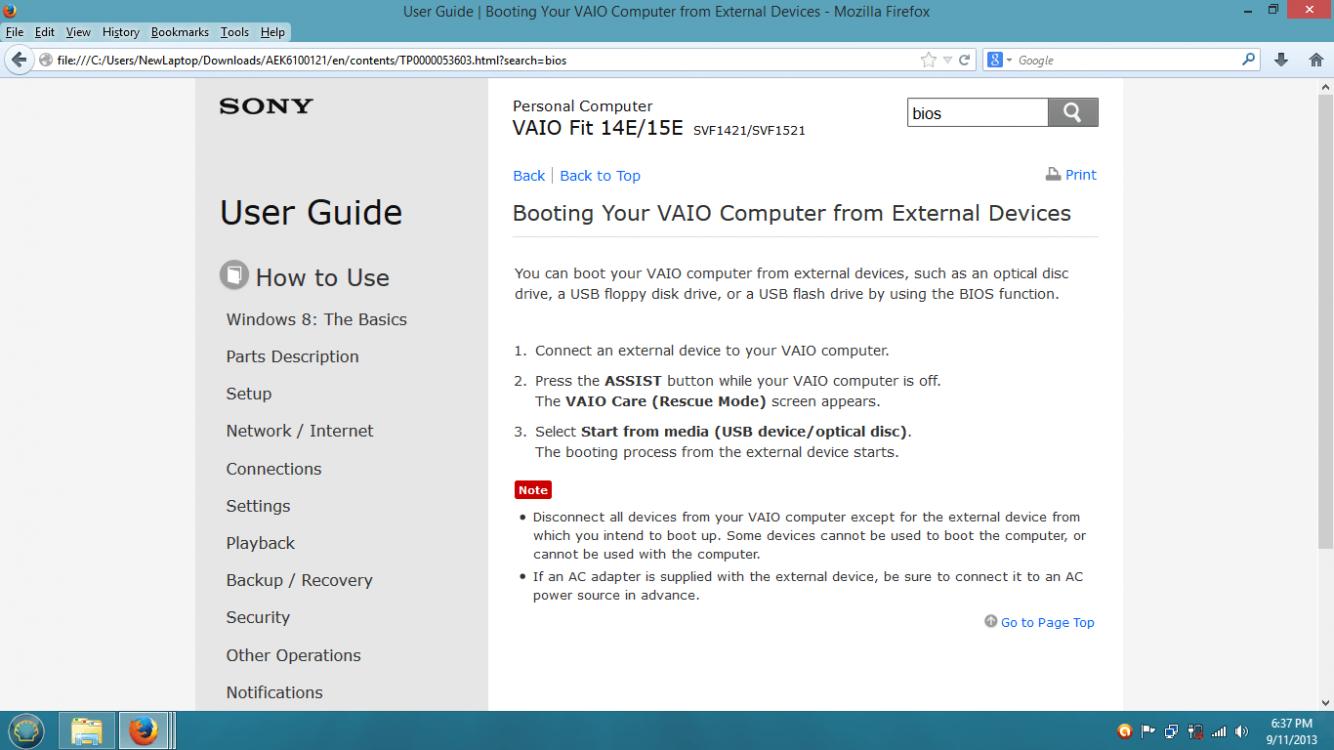Click the How to Use book icon
This screenshot has height=750, width=1334.
click(x=234, y=275)
